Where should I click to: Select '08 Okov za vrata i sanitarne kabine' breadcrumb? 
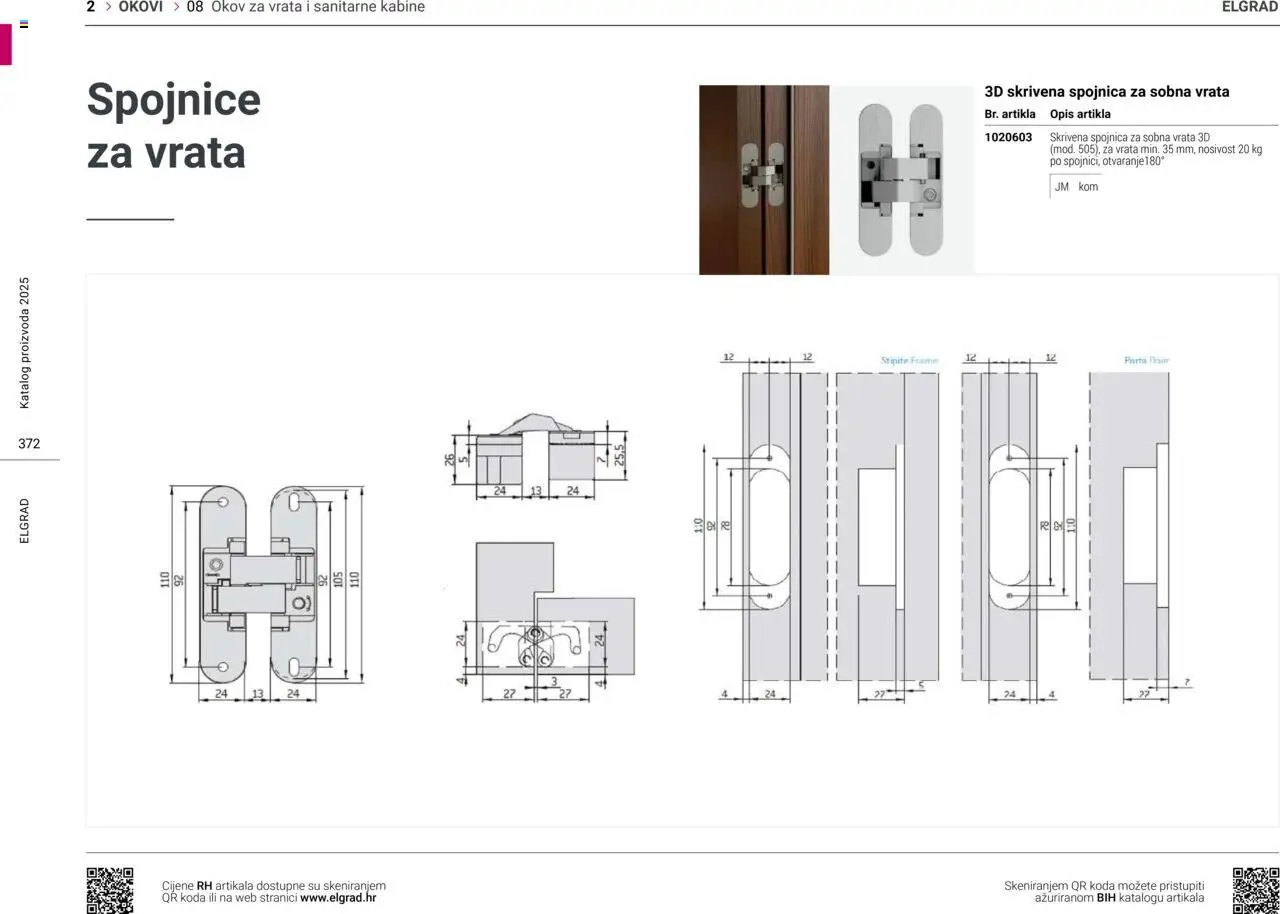306,7
